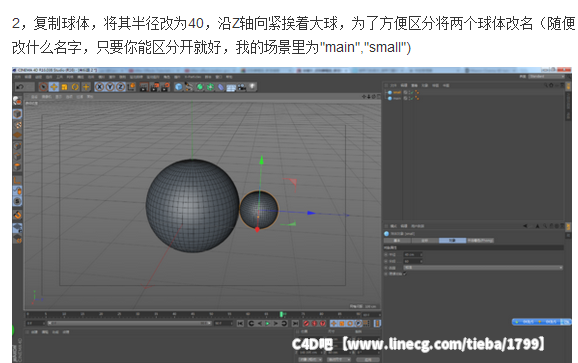Click the Camera object icon
Viewport: 578px width, 363px height.
(242, 87)
